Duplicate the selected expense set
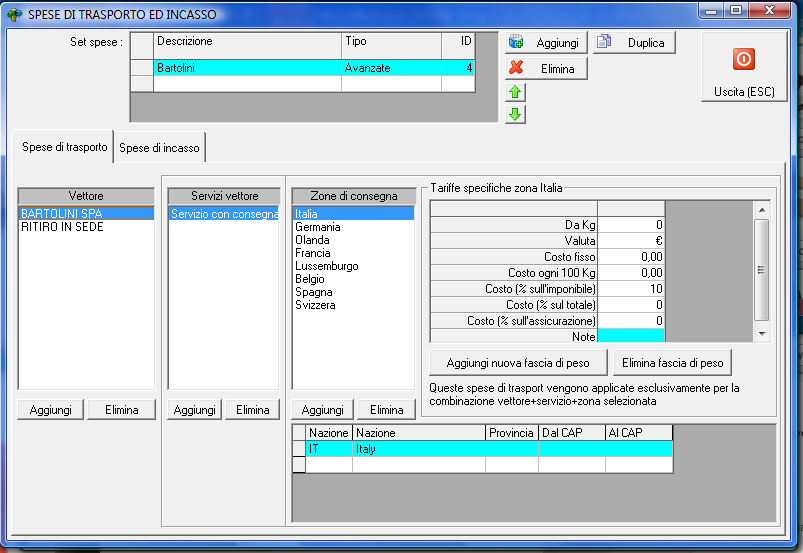The height and width of the screenshot is (553, 803). [634, 43]
